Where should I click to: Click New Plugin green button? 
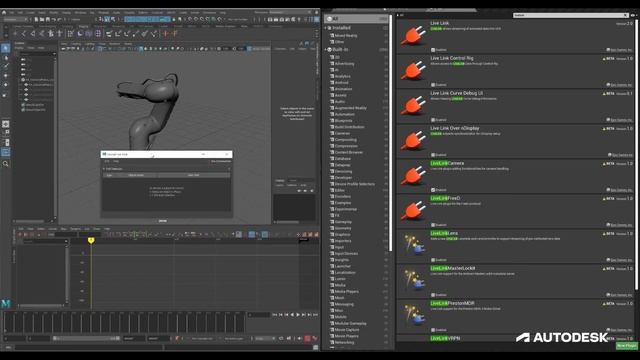pyautogui.click(x=627, y=346)
